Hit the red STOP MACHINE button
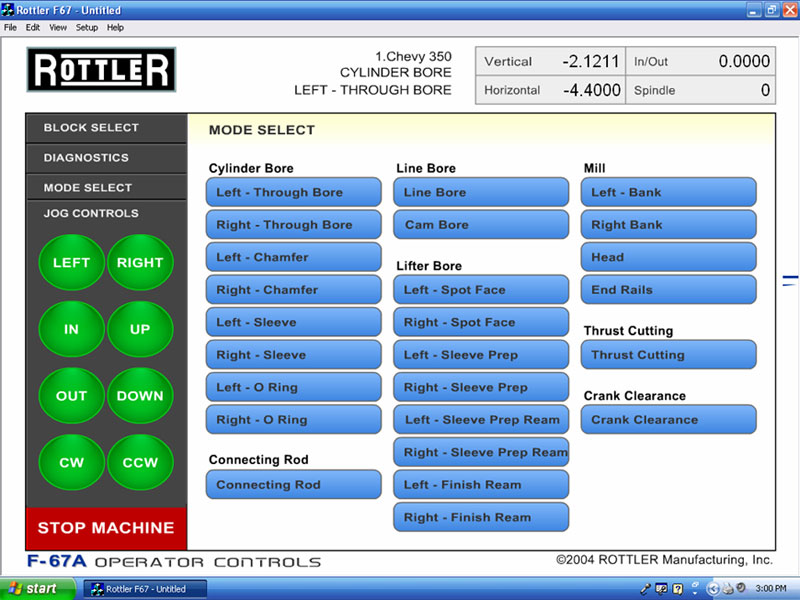 coord(106,527)
